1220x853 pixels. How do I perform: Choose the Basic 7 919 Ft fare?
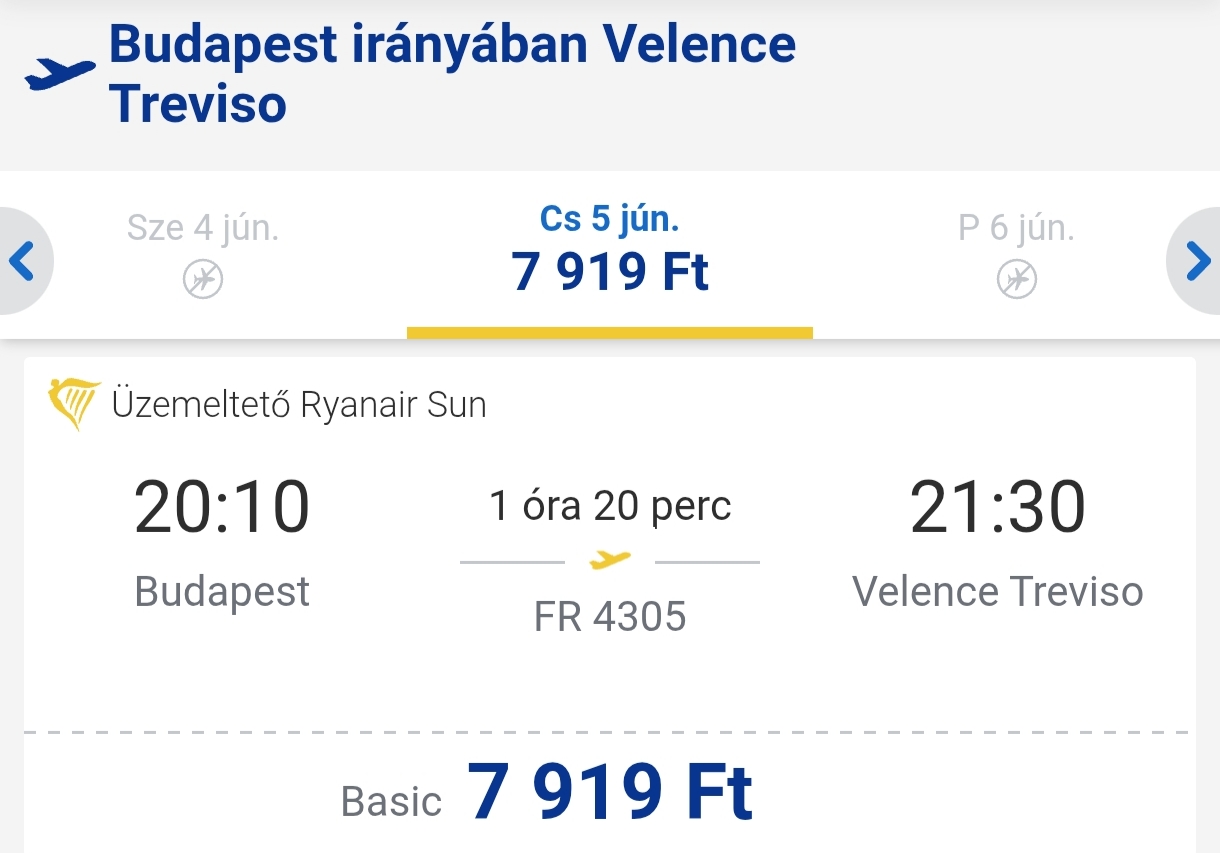(547, 793)
